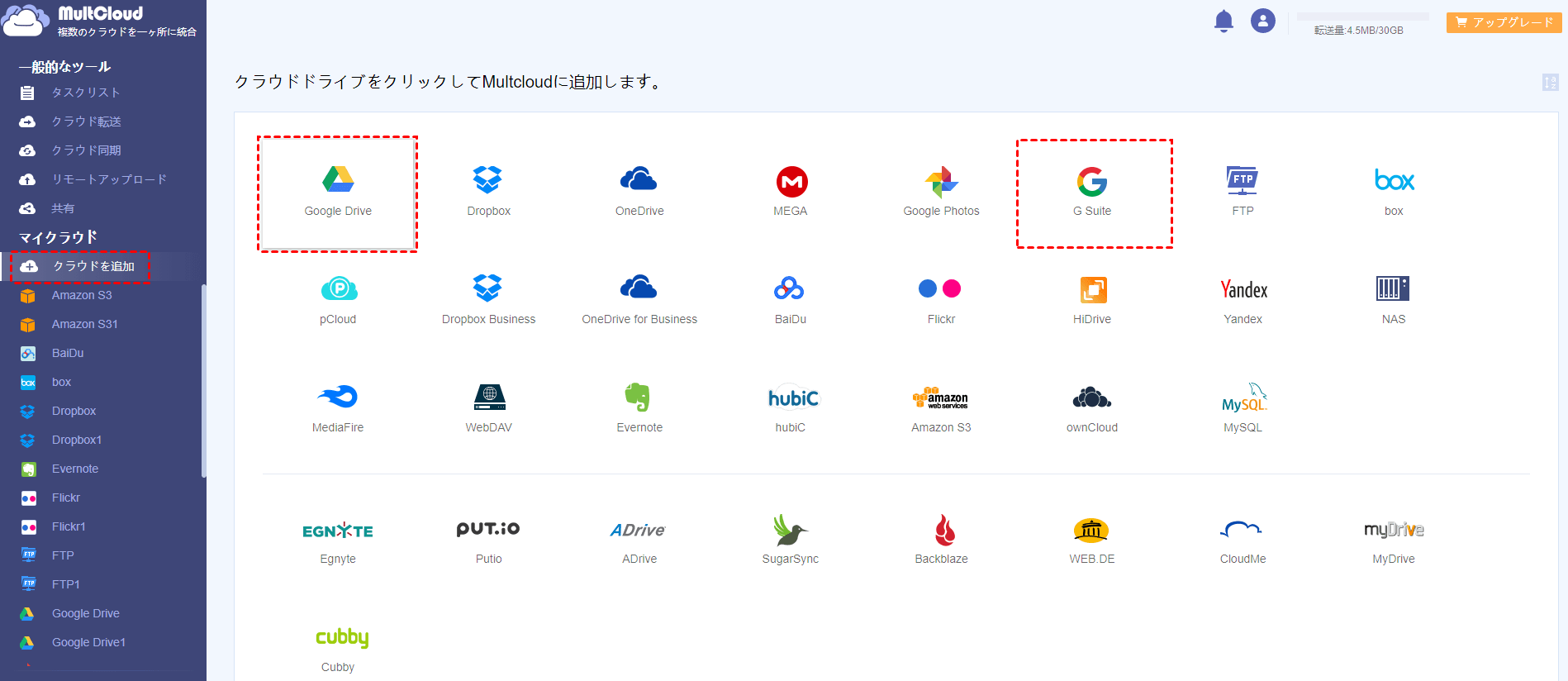The width and height of the screenshot is (1568, 681).
Task: Toggle cloud list sort view icon
Action: coord(1550,82)
